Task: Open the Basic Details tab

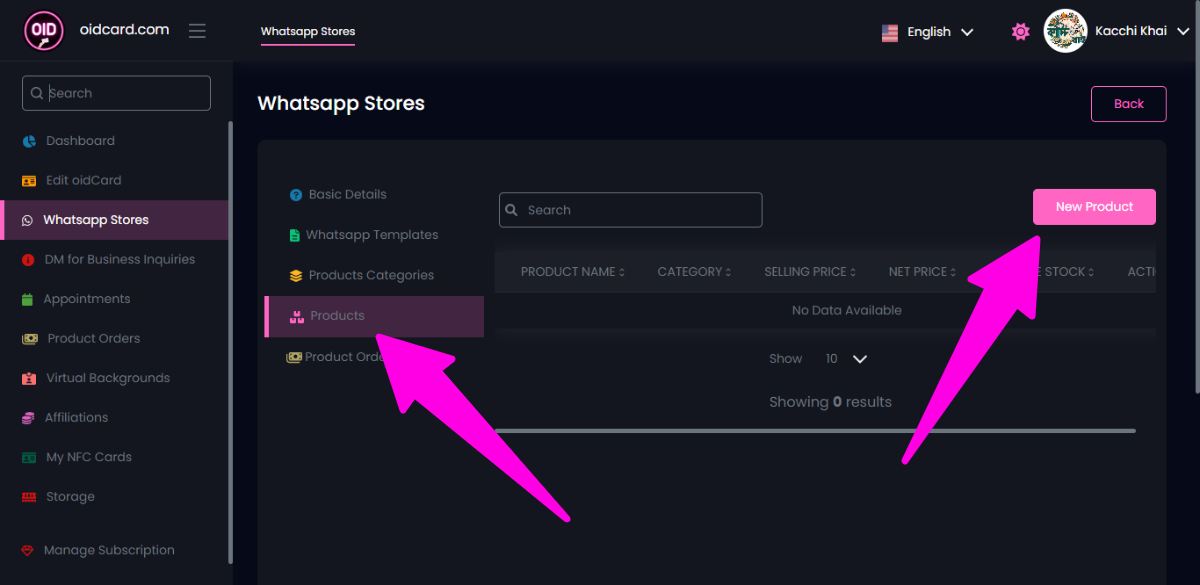Action: point(347,195)
